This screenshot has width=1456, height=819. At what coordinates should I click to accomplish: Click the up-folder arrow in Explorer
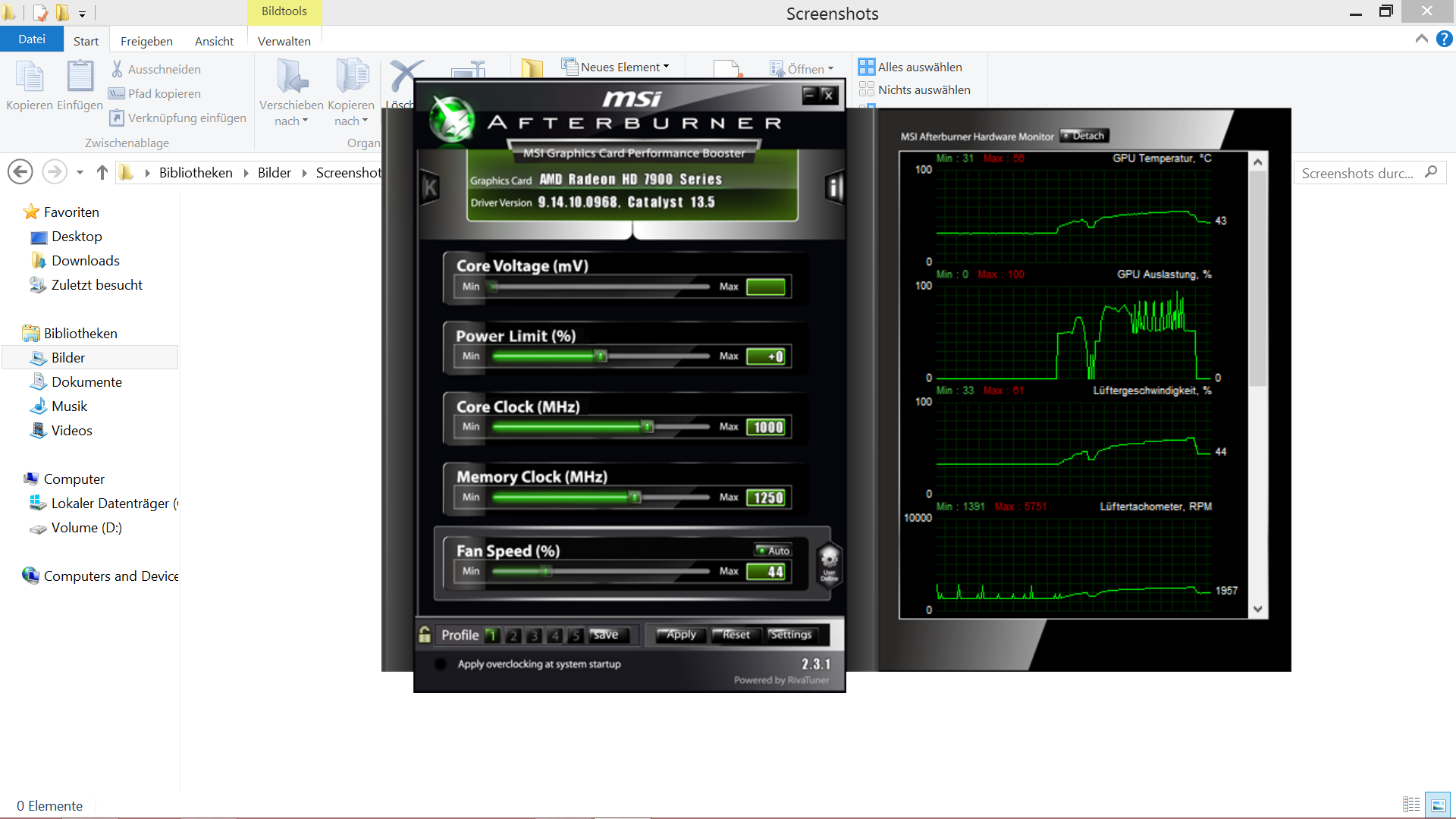102,173
